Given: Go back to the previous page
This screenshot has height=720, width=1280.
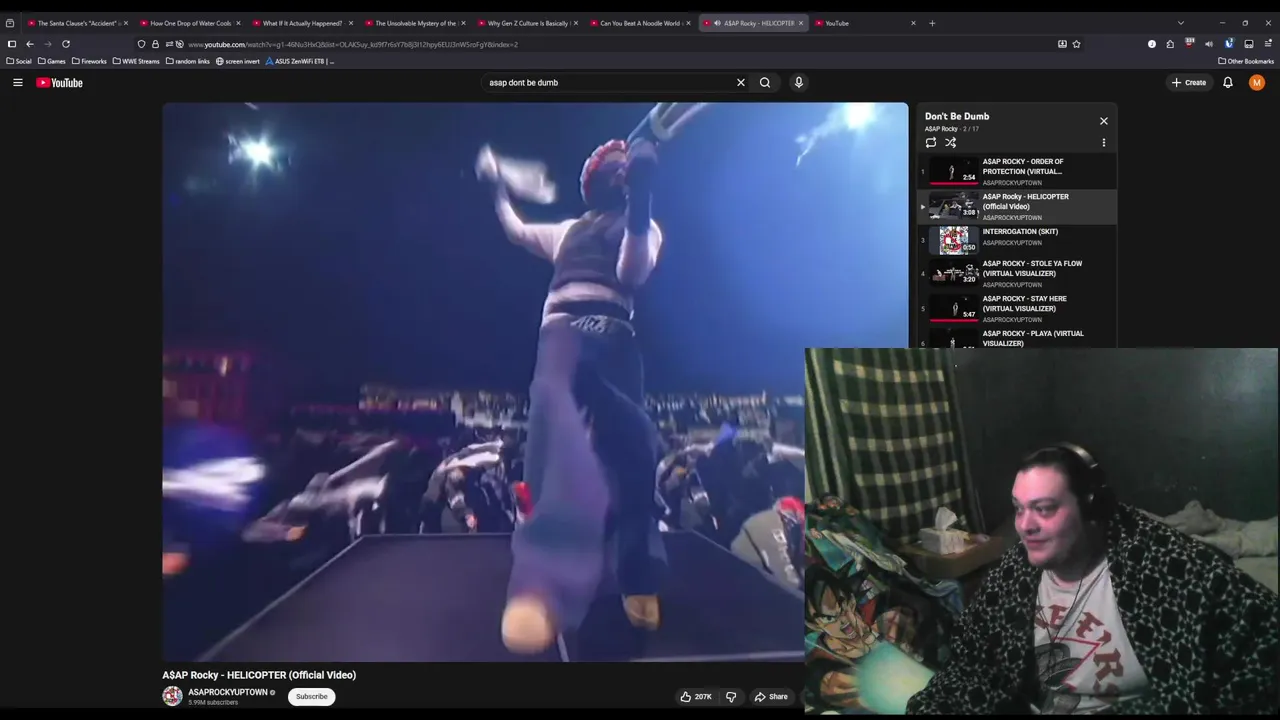Looking at the screenshot, I should (x=30, y=44).
